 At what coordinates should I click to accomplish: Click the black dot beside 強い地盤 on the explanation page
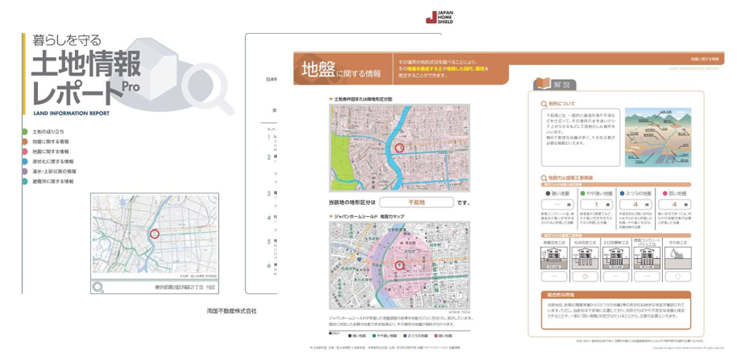548,194
